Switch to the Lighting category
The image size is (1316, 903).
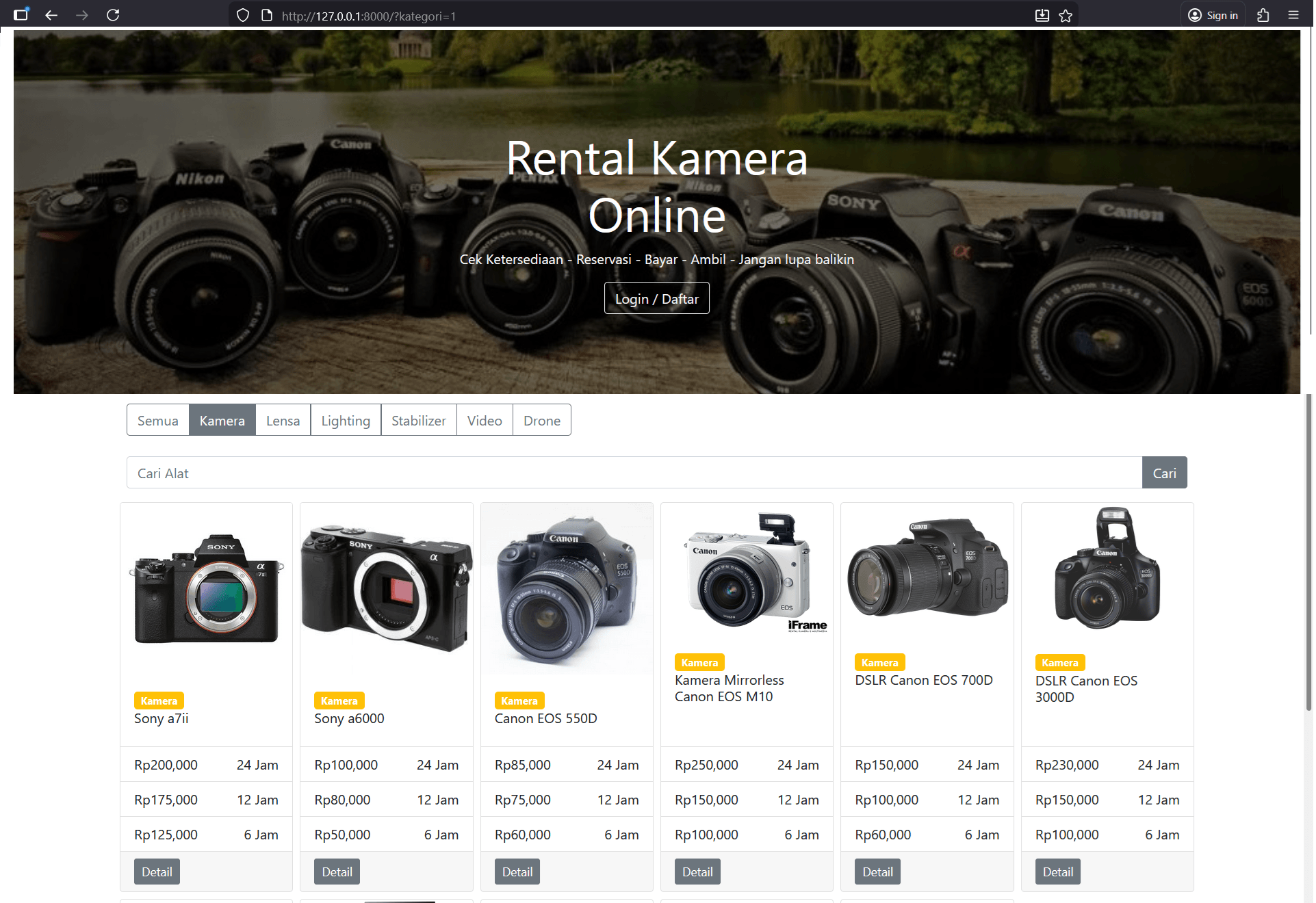click(346, 420)
